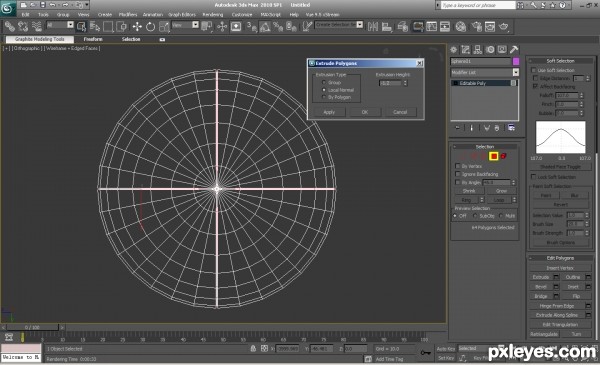Viewport: 600px width, 365px height.
Task: Click Cancel in Extrude Polygons dialog
Action: pyautogui.click(x=400, y=112)
